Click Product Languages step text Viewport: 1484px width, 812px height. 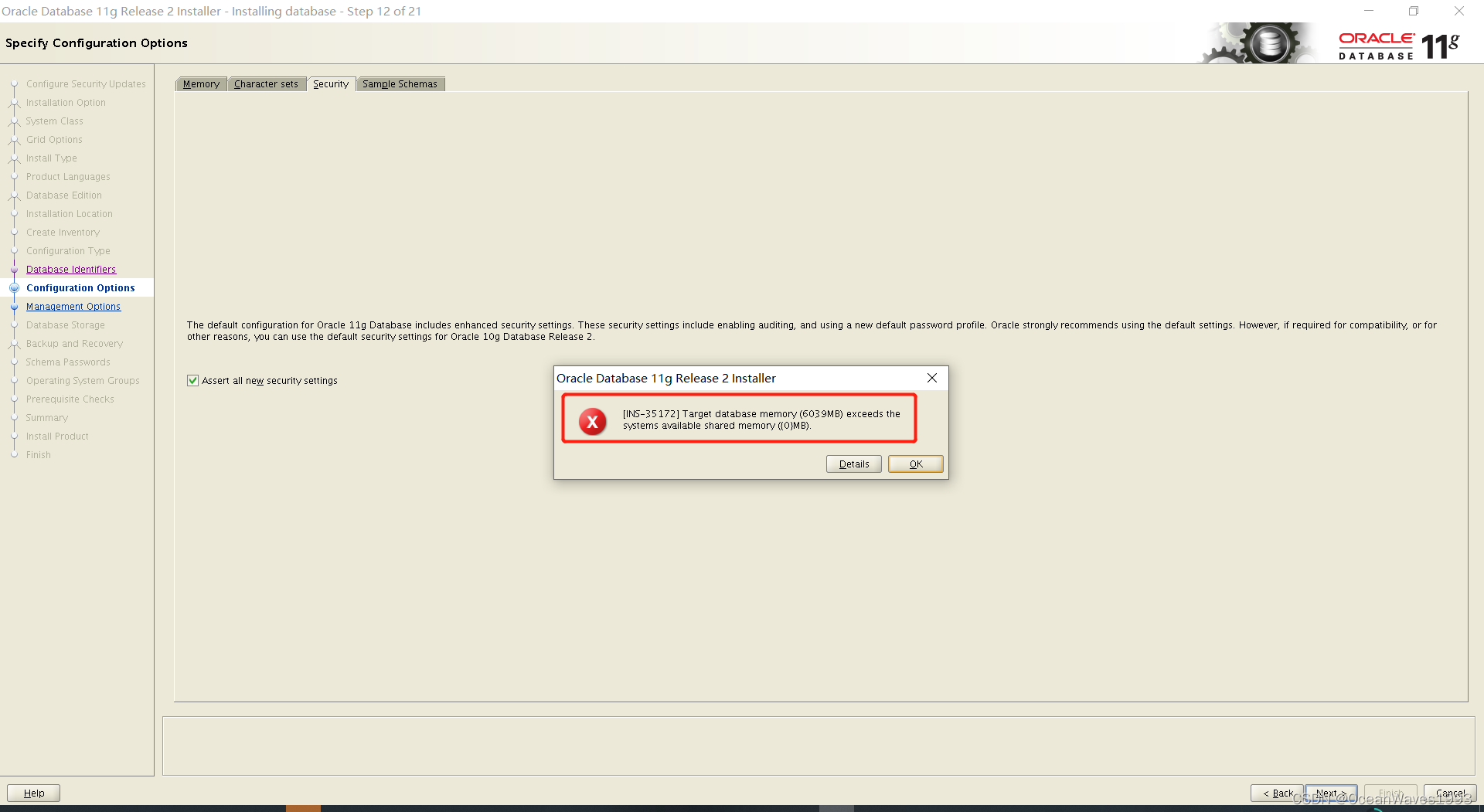click(x=68, y=177)
